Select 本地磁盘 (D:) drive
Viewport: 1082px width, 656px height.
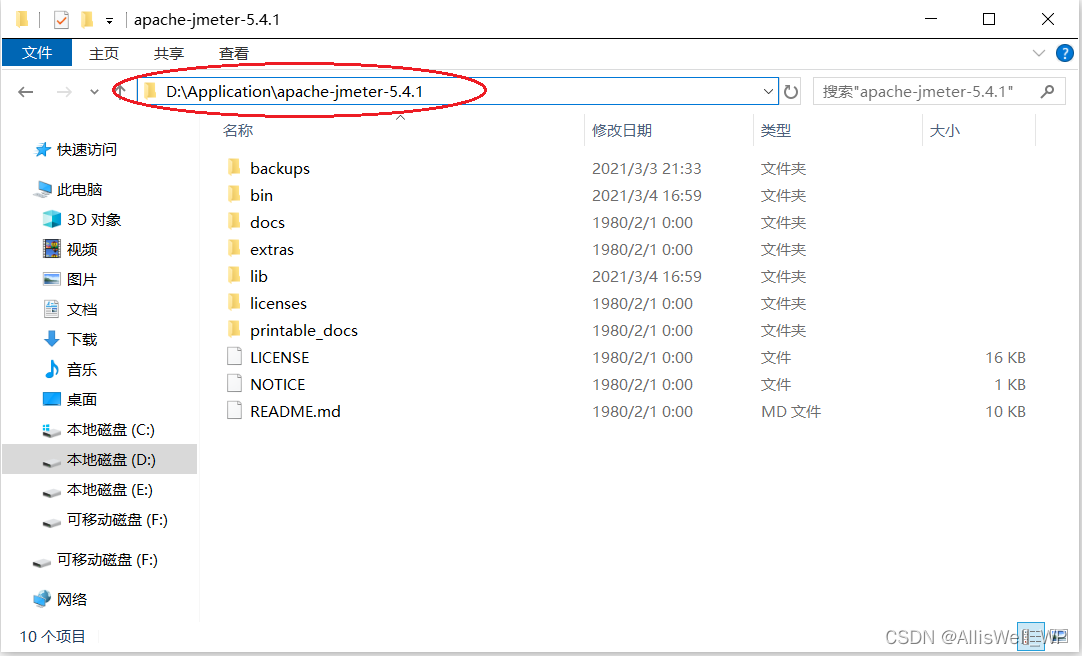(x=99, y=459)
